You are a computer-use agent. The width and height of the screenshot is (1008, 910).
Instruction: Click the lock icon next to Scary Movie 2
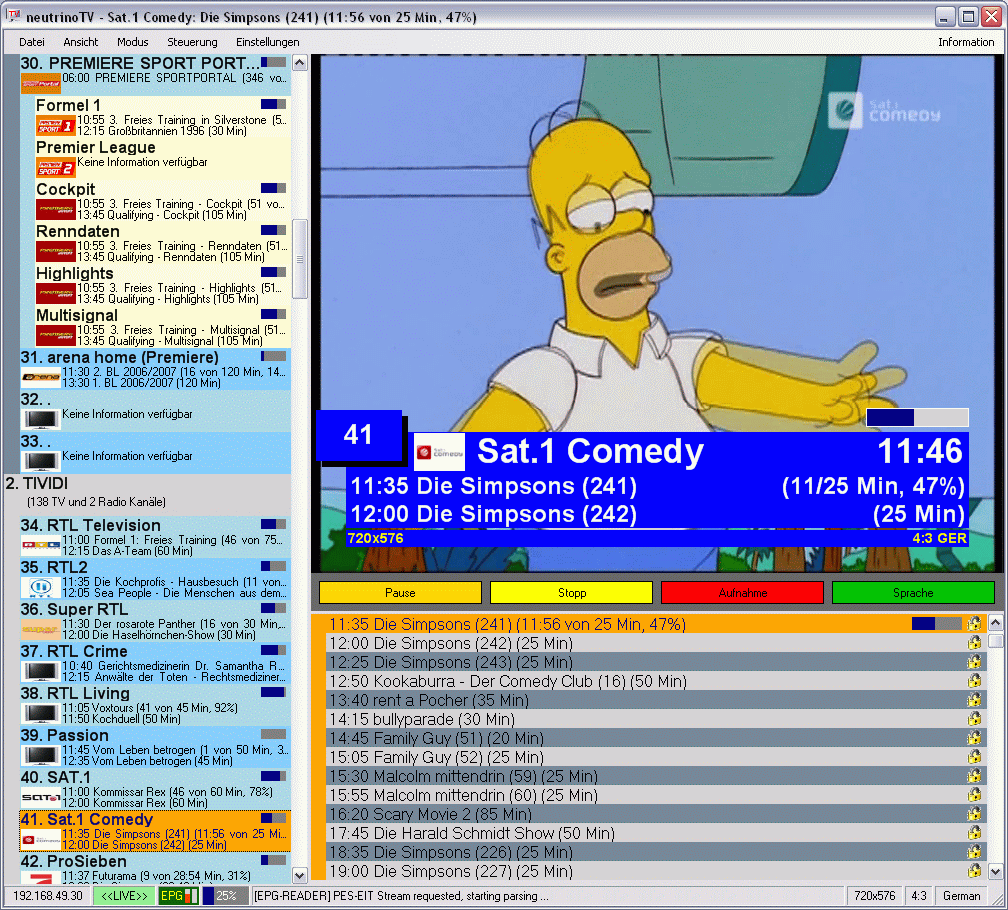[x=974, y=814]
